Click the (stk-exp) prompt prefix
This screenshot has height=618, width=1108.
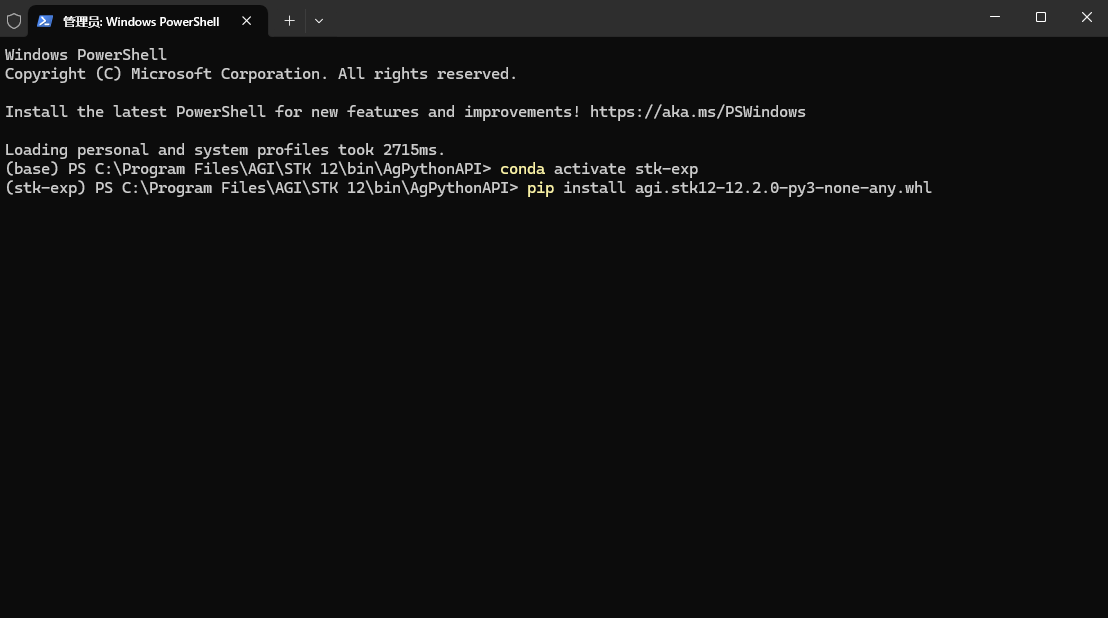pos(45,188)
